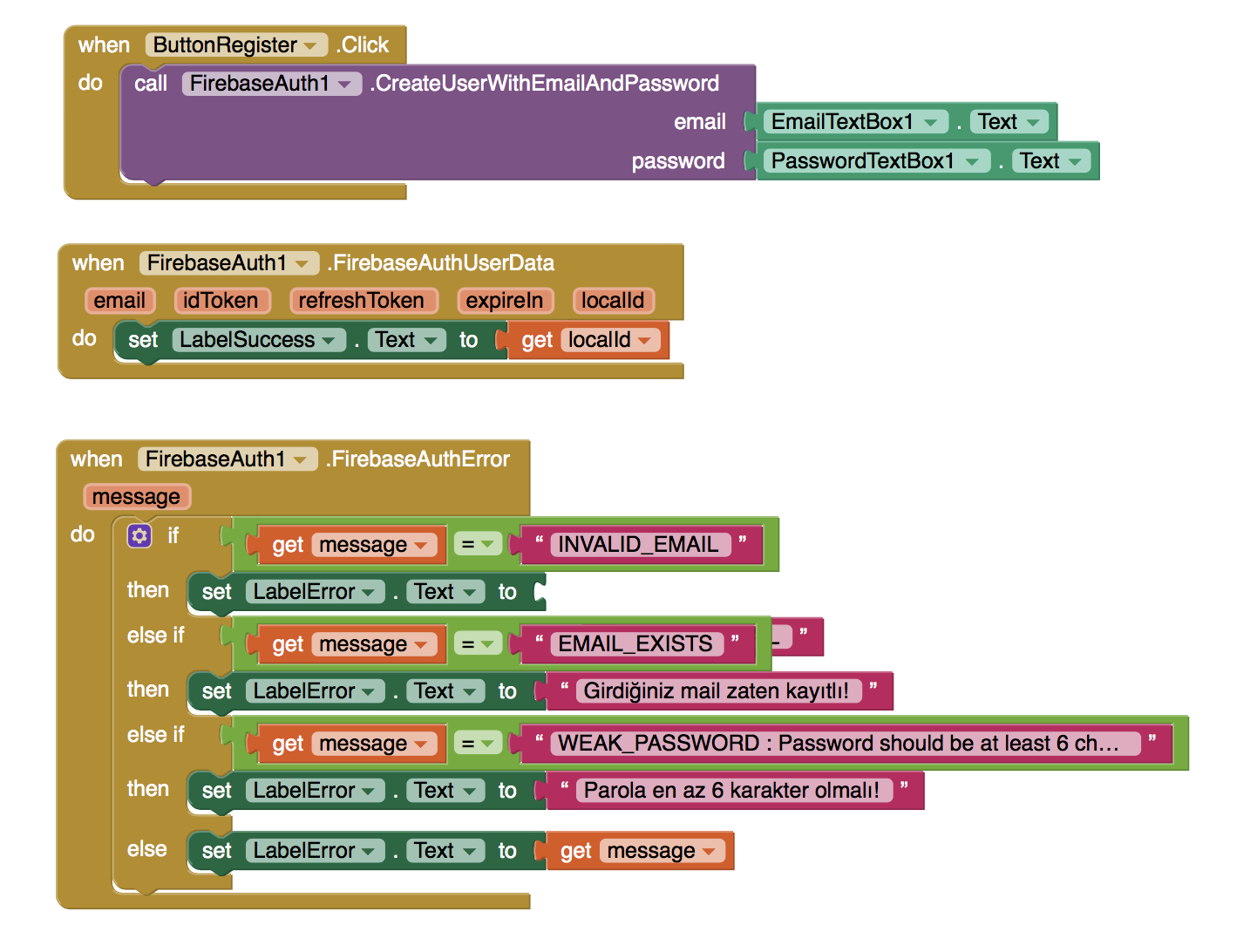Open the mutator gear on the if block
The image size is (1257, 952).
click(x=139, y=535)
